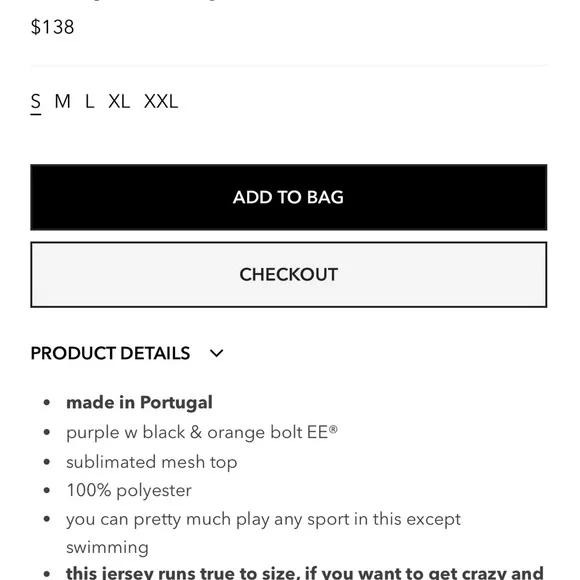Click the bullet beside '100% polyester'
Image resolution: width=580 pixels, height=580 pixels.
(x=47, y=490)
